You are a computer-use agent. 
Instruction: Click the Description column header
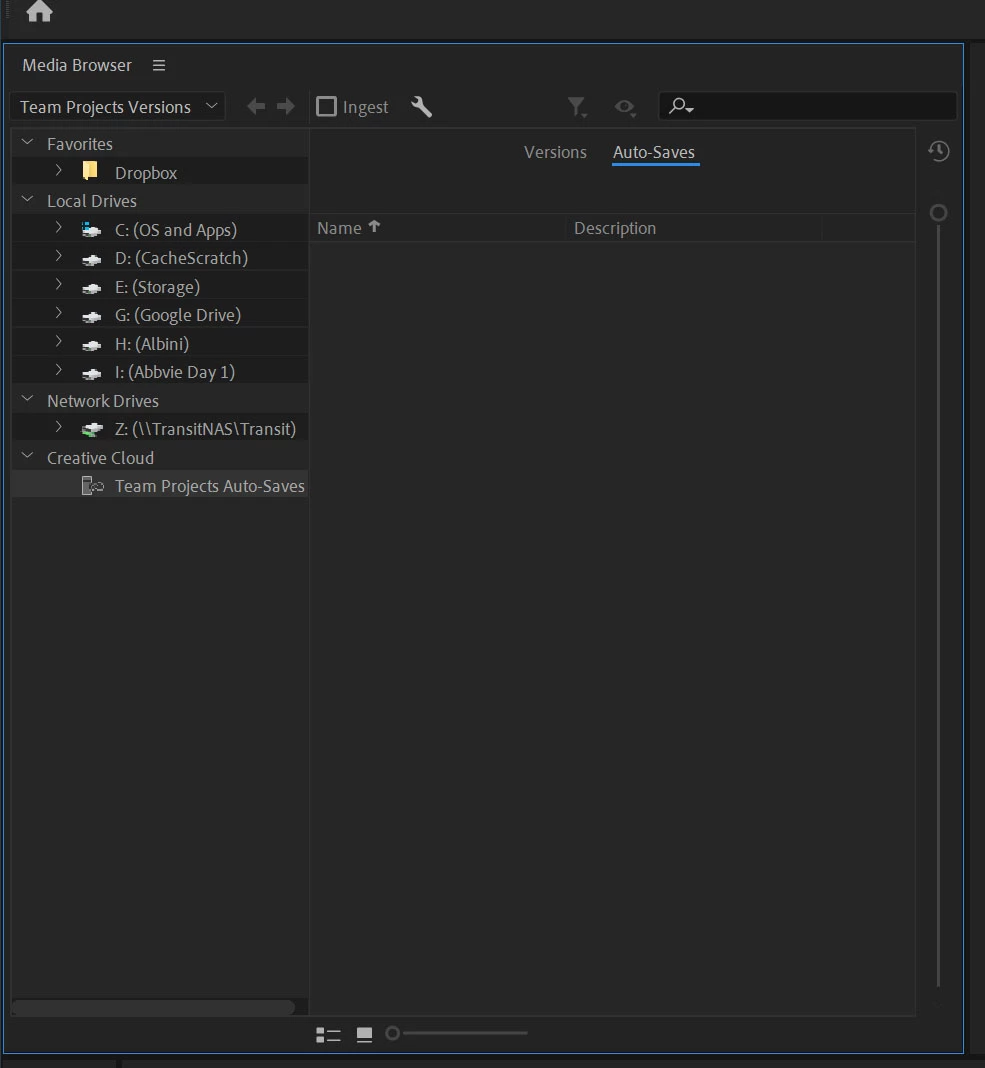point(615,228)
